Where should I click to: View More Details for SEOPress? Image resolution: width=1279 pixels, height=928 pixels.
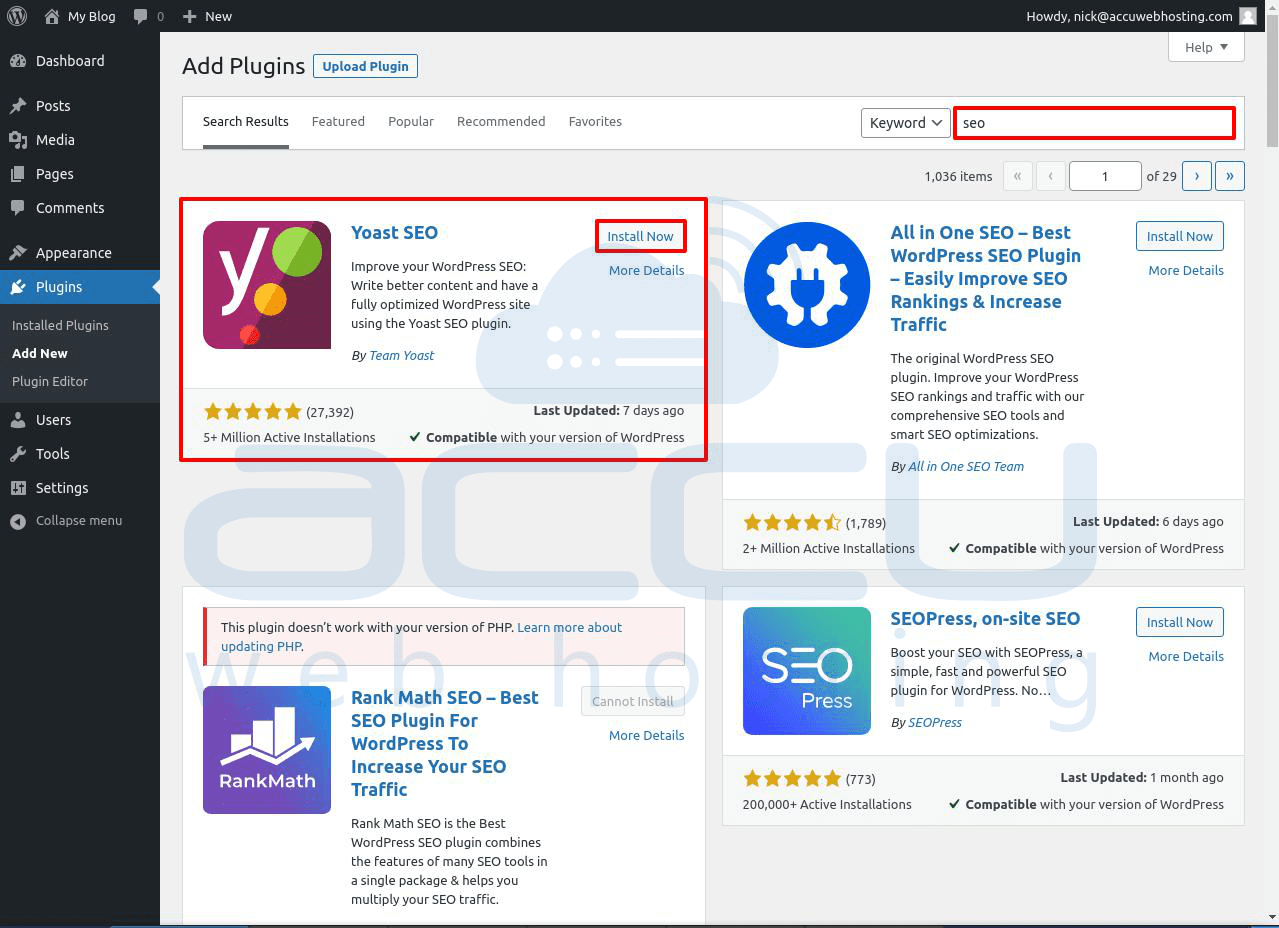click(1186, 656)
